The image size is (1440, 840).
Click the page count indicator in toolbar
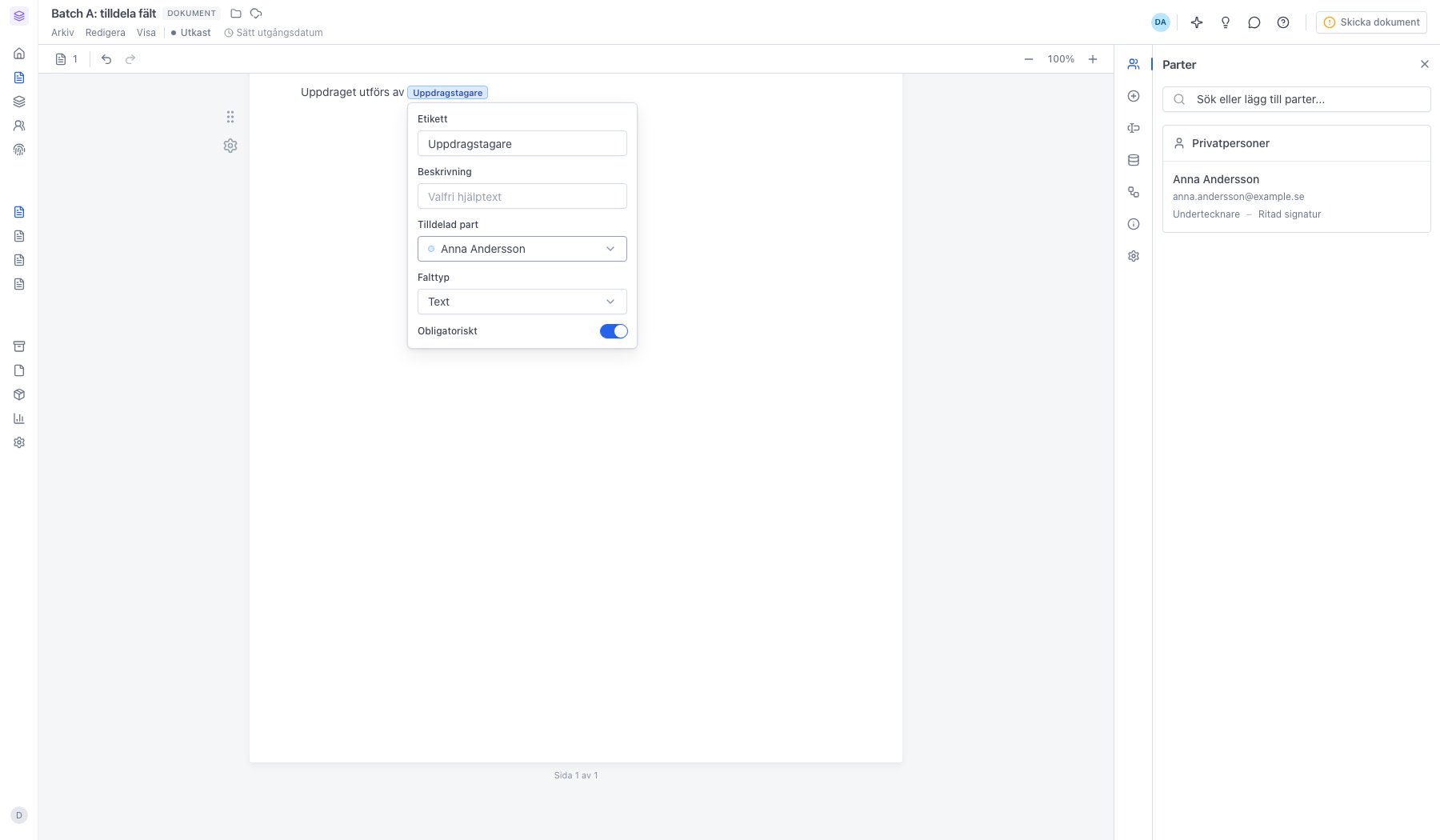(x=67, y=59)
